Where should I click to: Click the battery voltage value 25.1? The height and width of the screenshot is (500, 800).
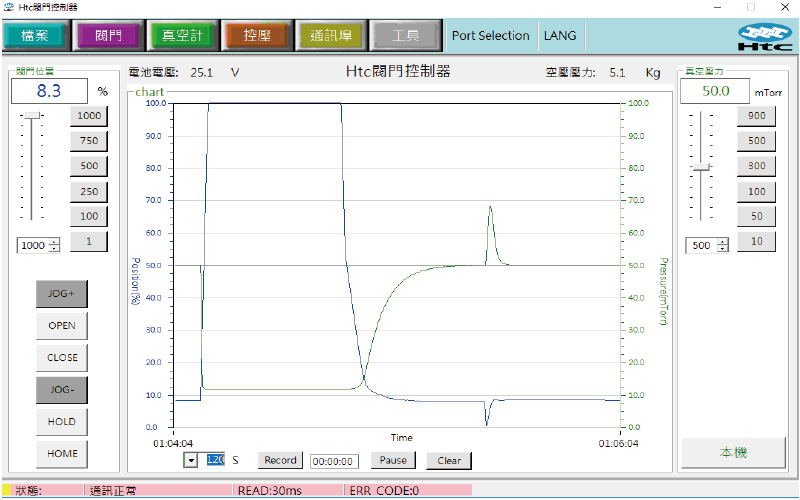coord(202,73)
